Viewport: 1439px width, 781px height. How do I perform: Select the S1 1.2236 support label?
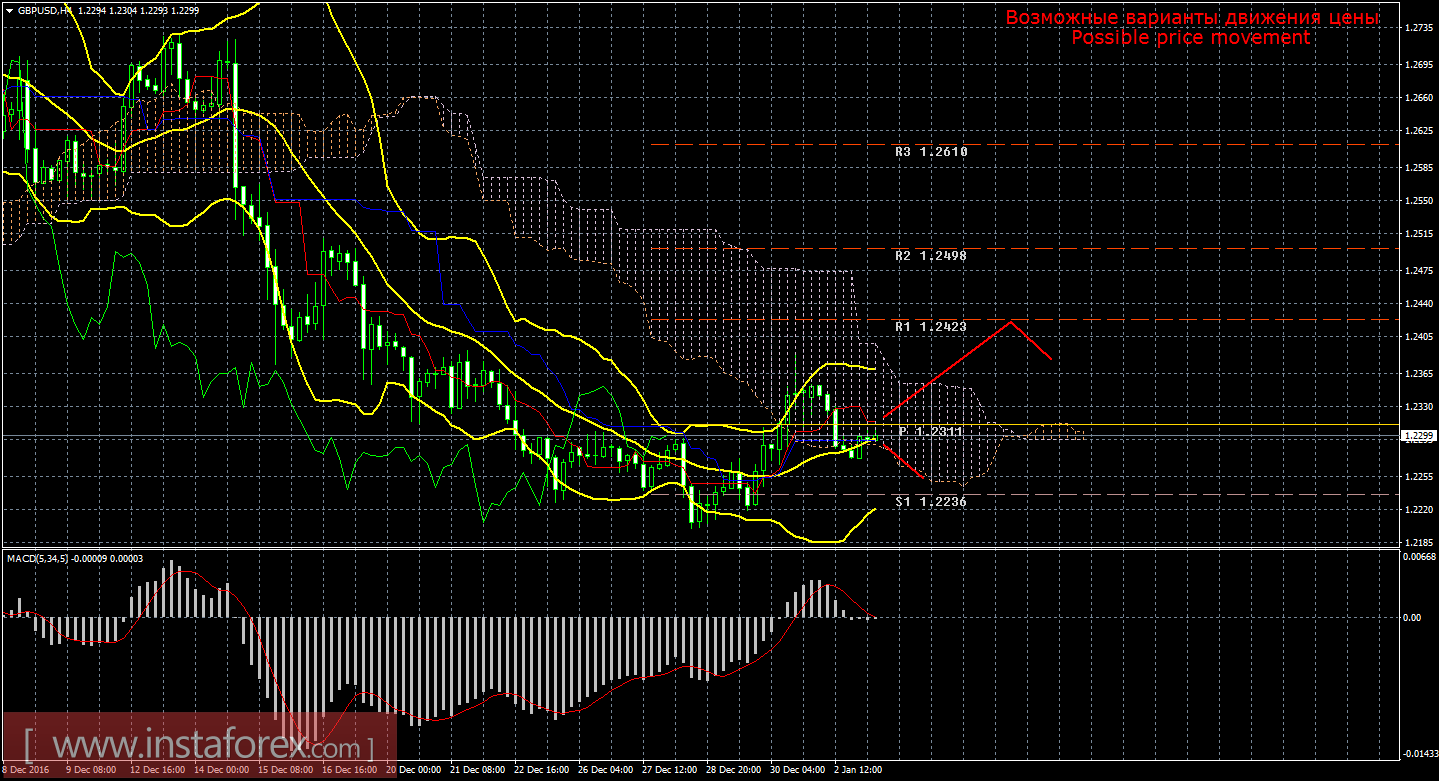931,502
